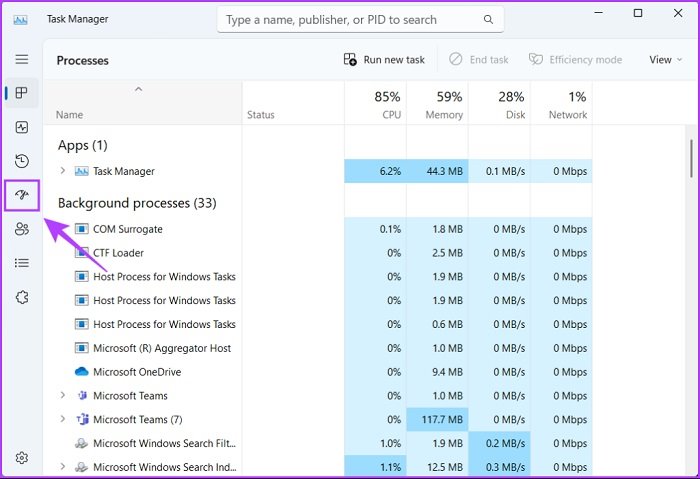Open the Startup apps icon in sidebar
The image size is (700, 479).
22,195
